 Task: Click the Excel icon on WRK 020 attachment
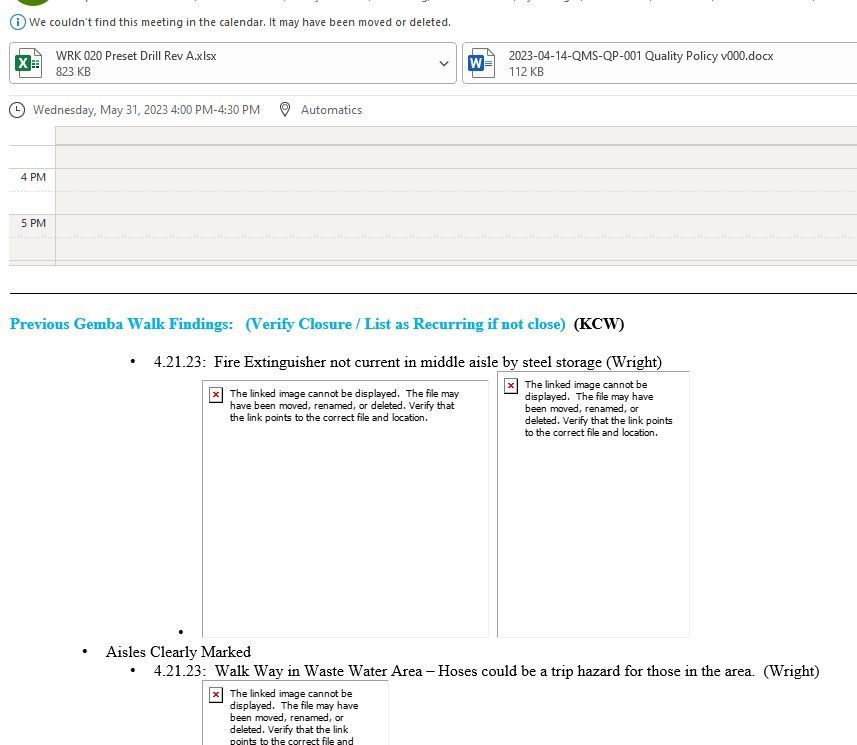[27, 62]
